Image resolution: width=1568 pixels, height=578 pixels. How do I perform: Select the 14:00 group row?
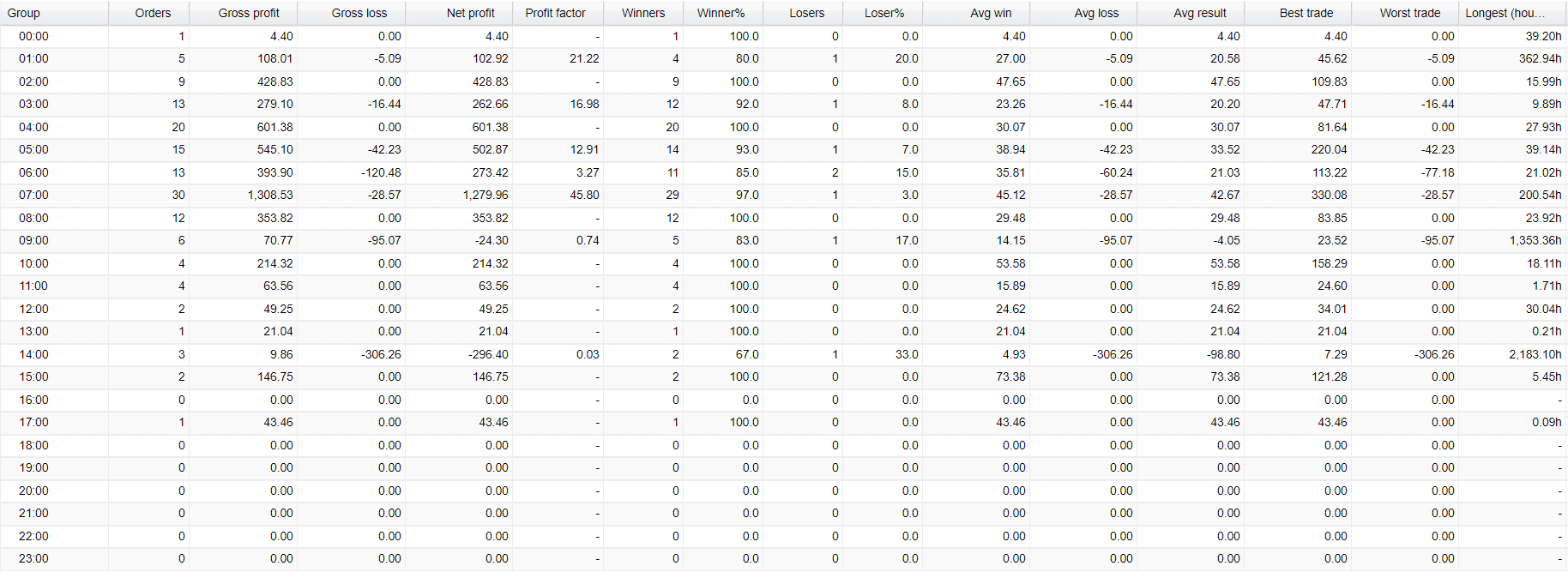coord(783,354)
